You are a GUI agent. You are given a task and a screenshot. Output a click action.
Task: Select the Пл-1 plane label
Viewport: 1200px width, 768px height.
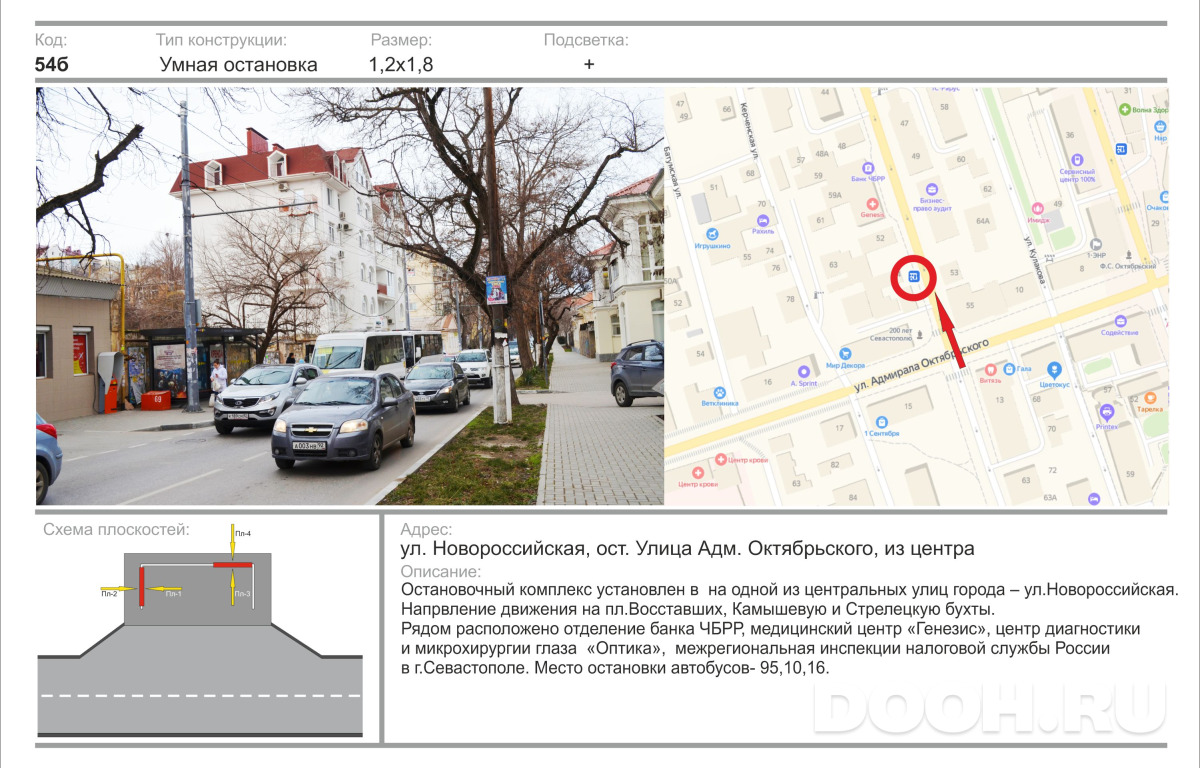(x=173, y=594)
